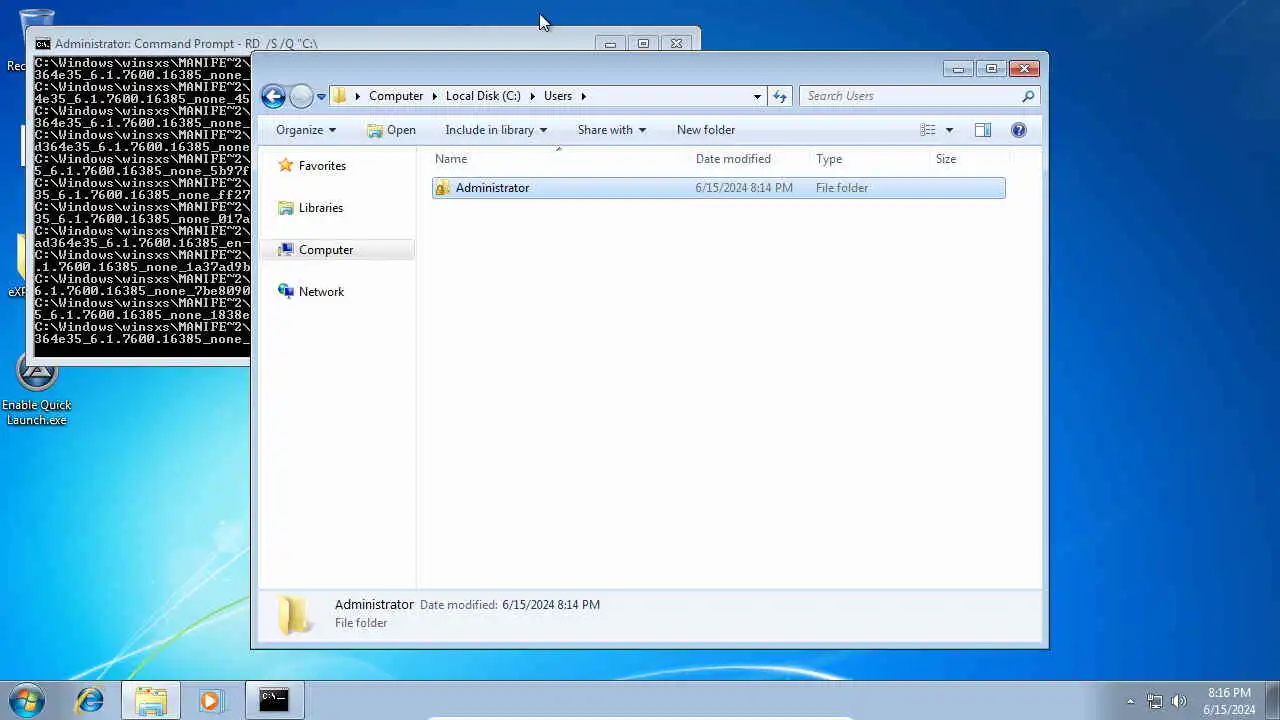Open the Organize menu
Screen dimensions: 1280x720
(x=306, y=130)
